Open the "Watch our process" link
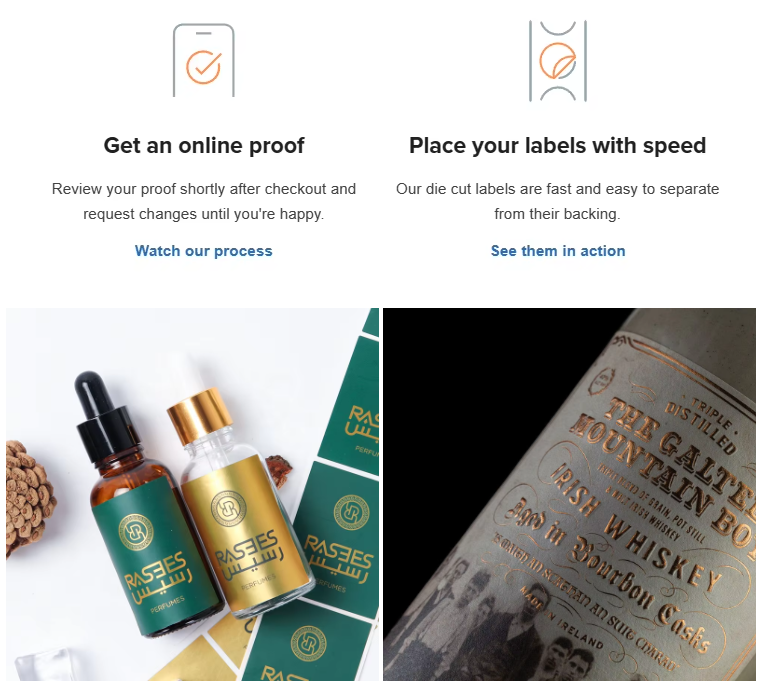Viewport: 758px width, 689px height. coord(204,251)
